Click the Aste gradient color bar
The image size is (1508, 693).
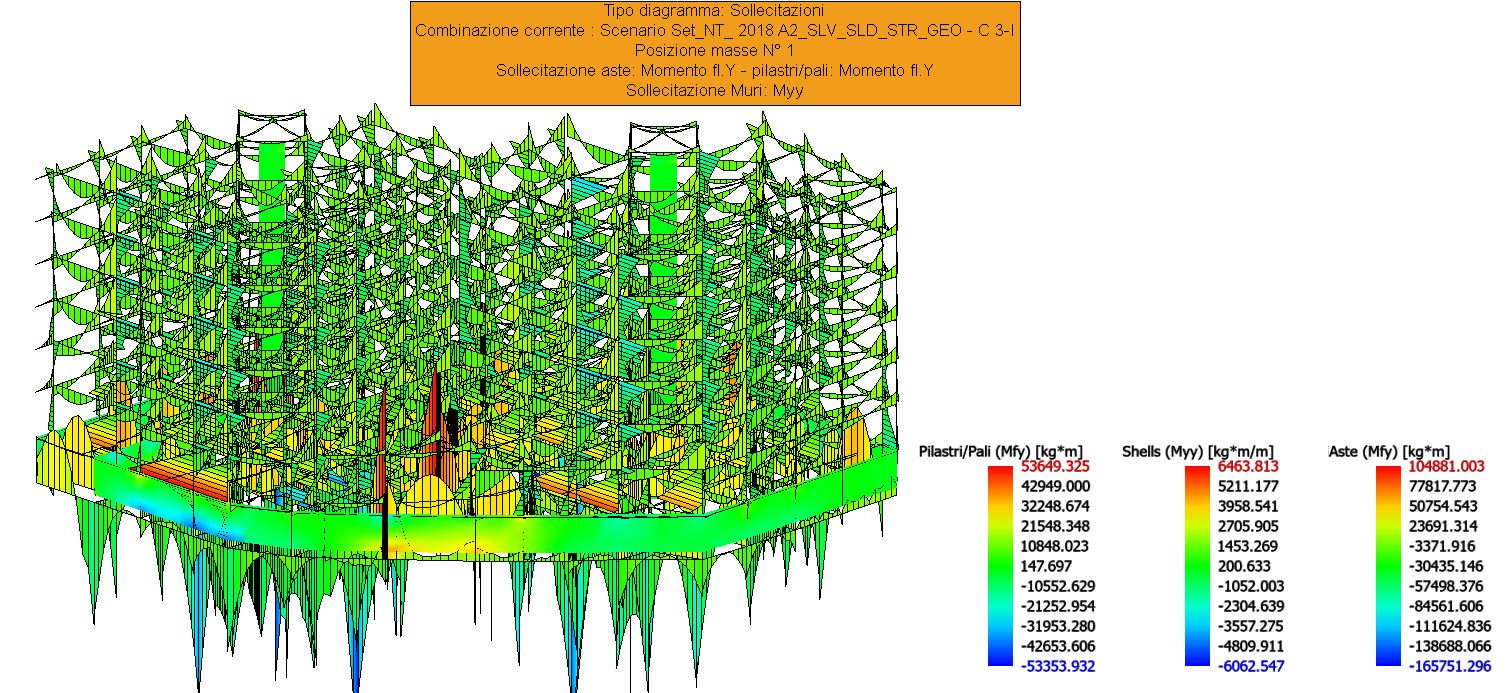1388,566
